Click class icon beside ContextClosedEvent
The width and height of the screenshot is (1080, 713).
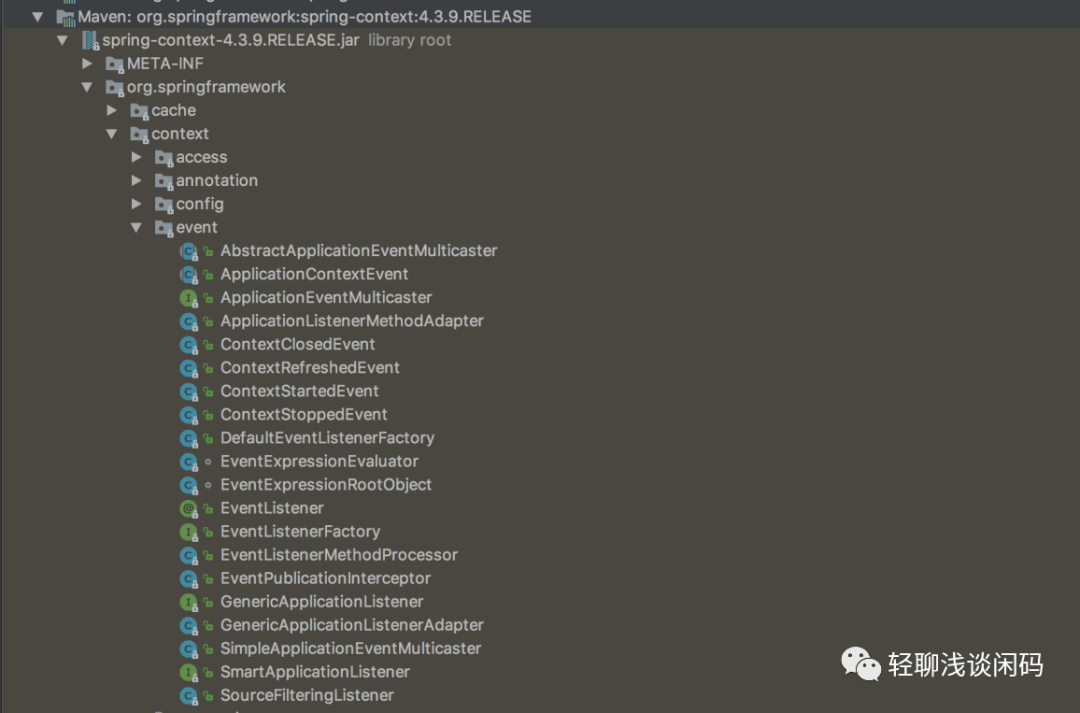pos(189,345)
